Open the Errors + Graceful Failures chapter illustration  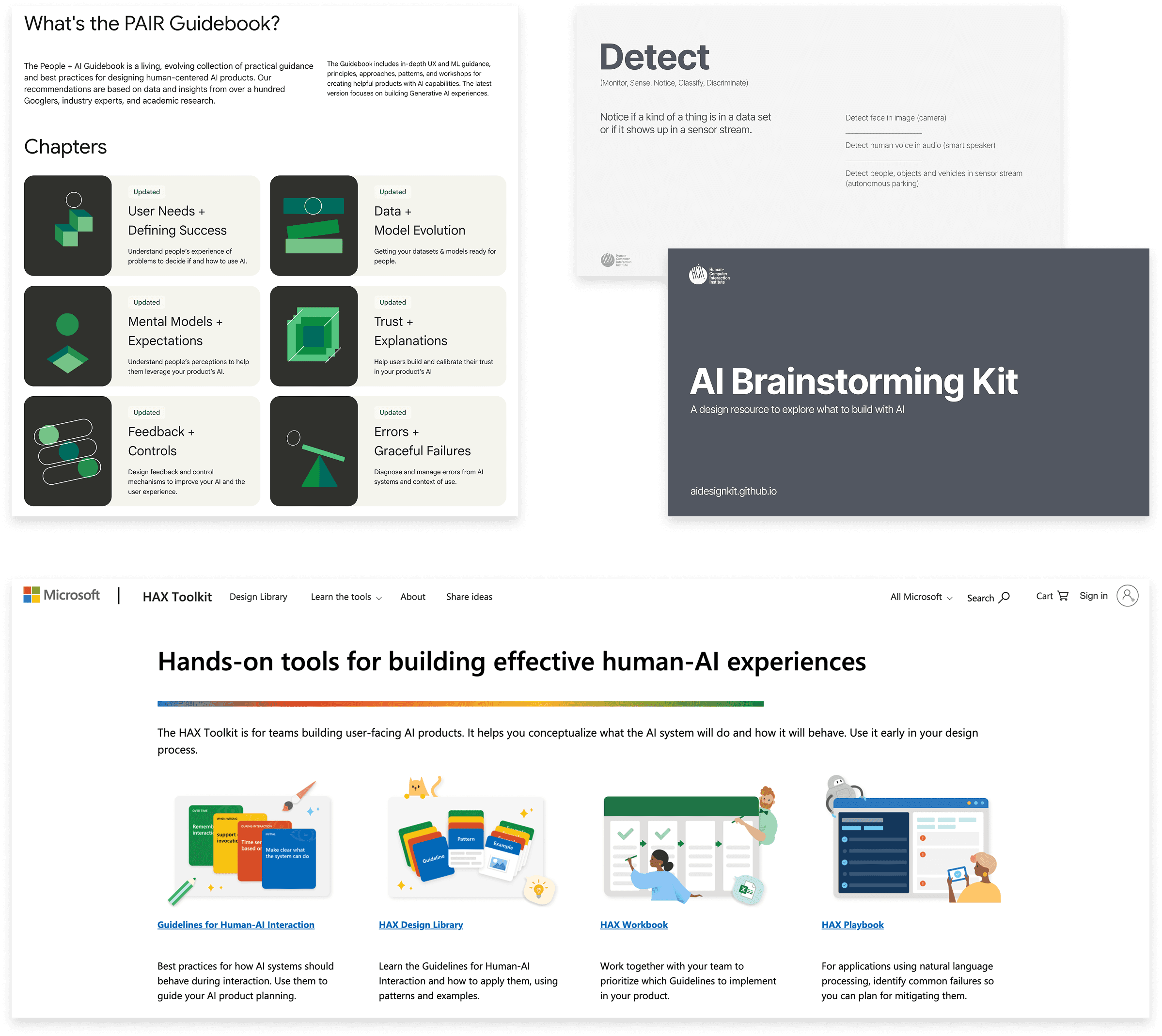(314, 451)
